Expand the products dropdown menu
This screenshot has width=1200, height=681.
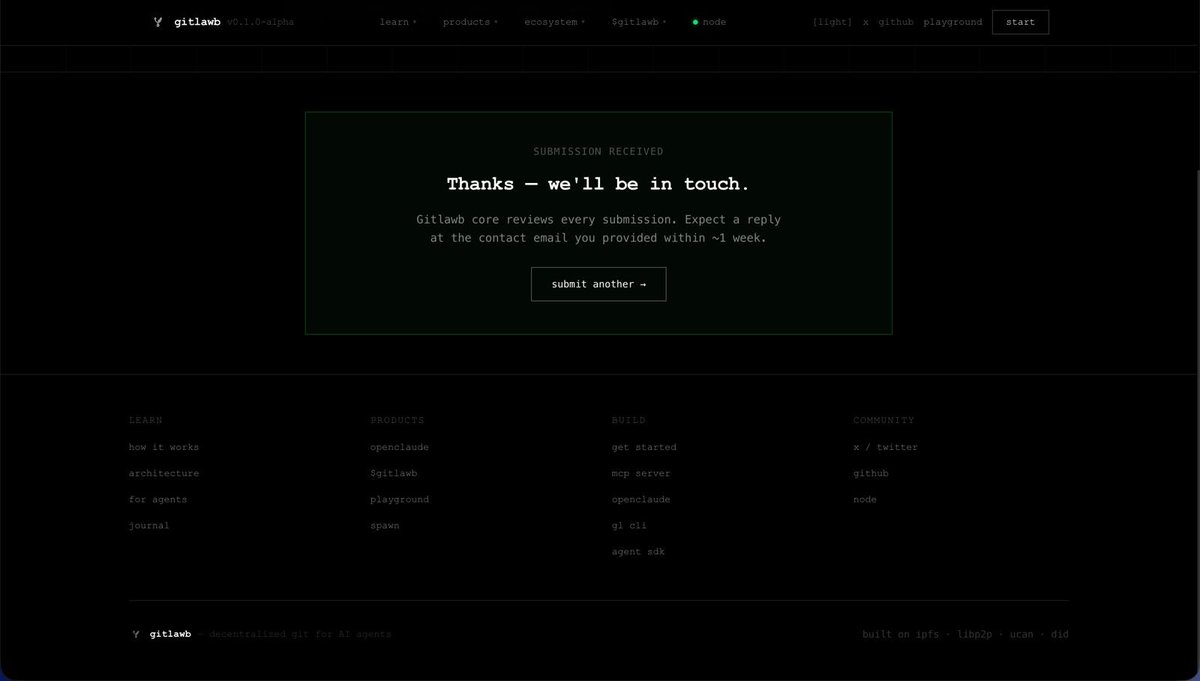click(x=470, y=22)
